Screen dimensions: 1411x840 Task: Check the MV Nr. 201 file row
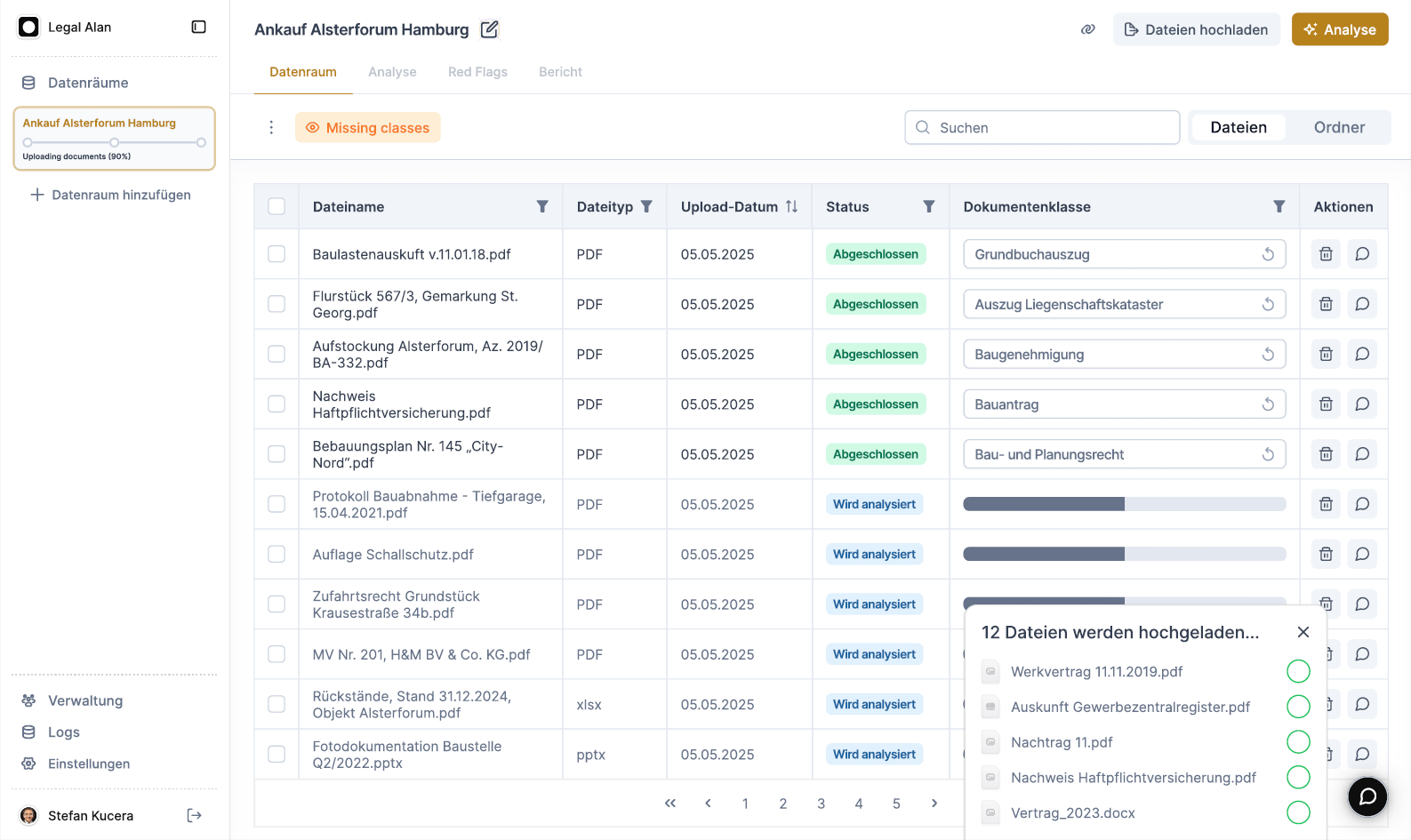pyautogui.click(x=277, y=654)
